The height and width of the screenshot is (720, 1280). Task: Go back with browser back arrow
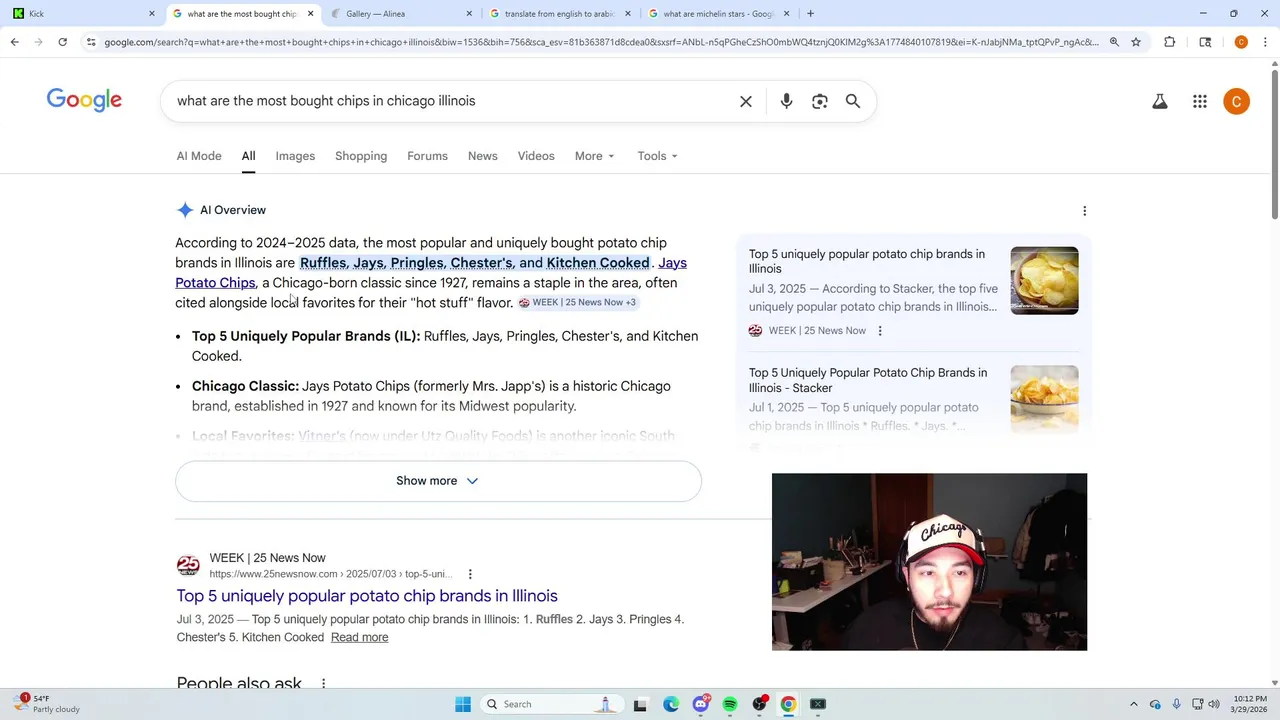(x=14, y=42)
